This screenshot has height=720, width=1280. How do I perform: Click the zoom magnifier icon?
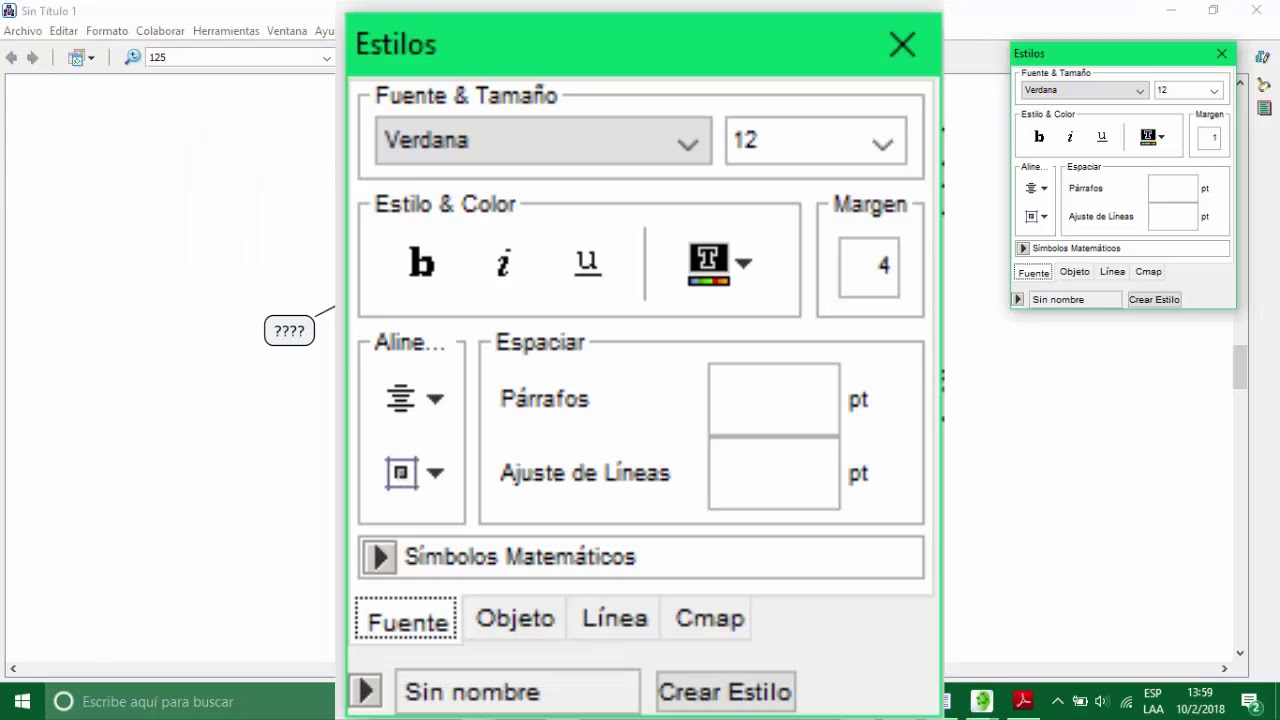[132, 58]
